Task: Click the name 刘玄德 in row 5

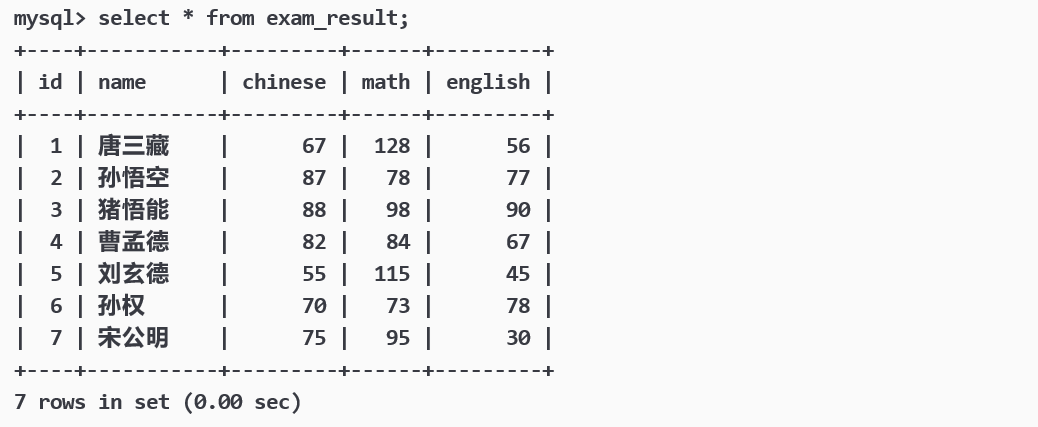Action: (x=133, y=274)
